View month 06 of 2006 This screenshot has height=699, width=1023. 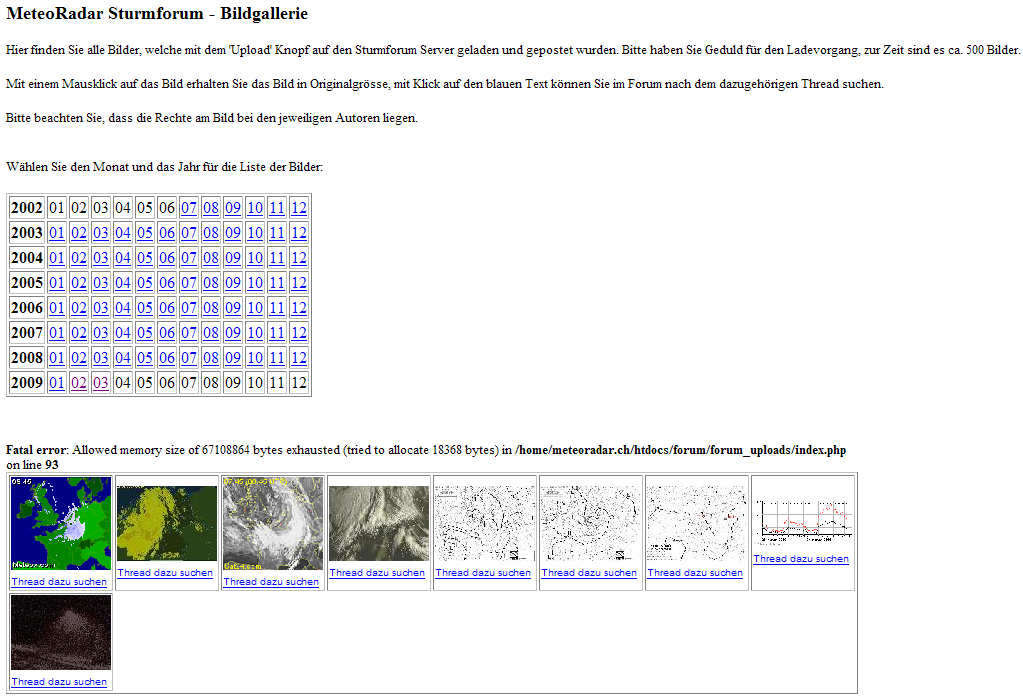pyautogui.click(x=167, y=308)
